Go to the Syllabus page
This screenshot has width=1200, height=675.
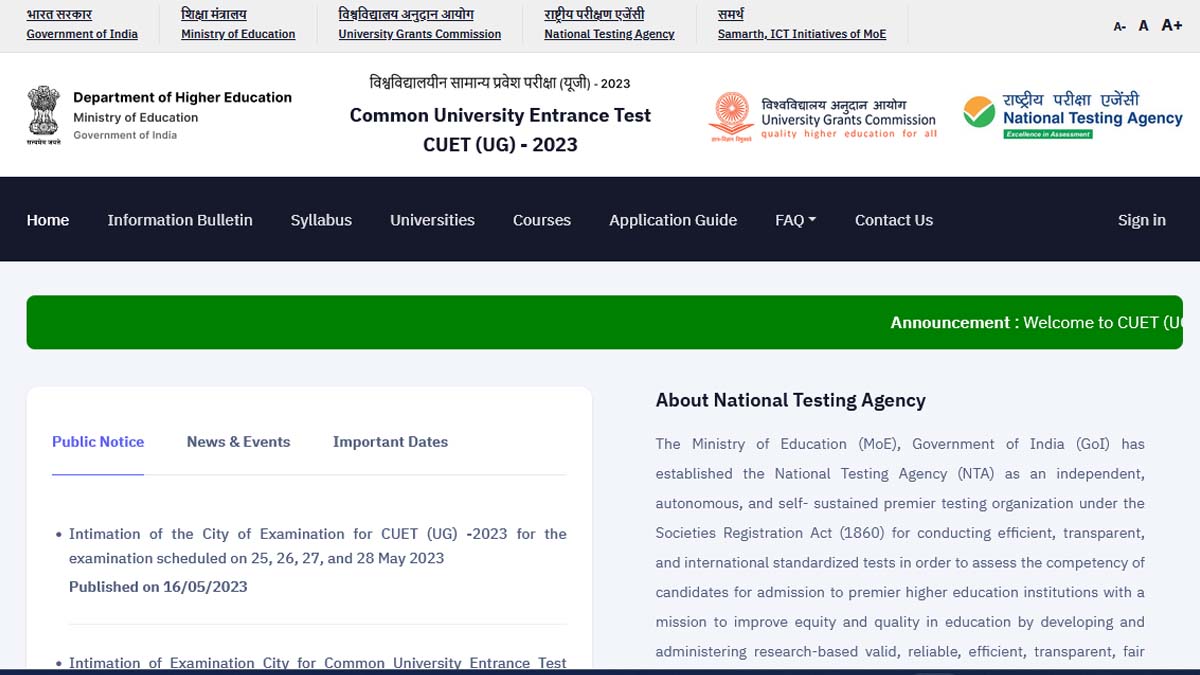(x=321, y=220)
